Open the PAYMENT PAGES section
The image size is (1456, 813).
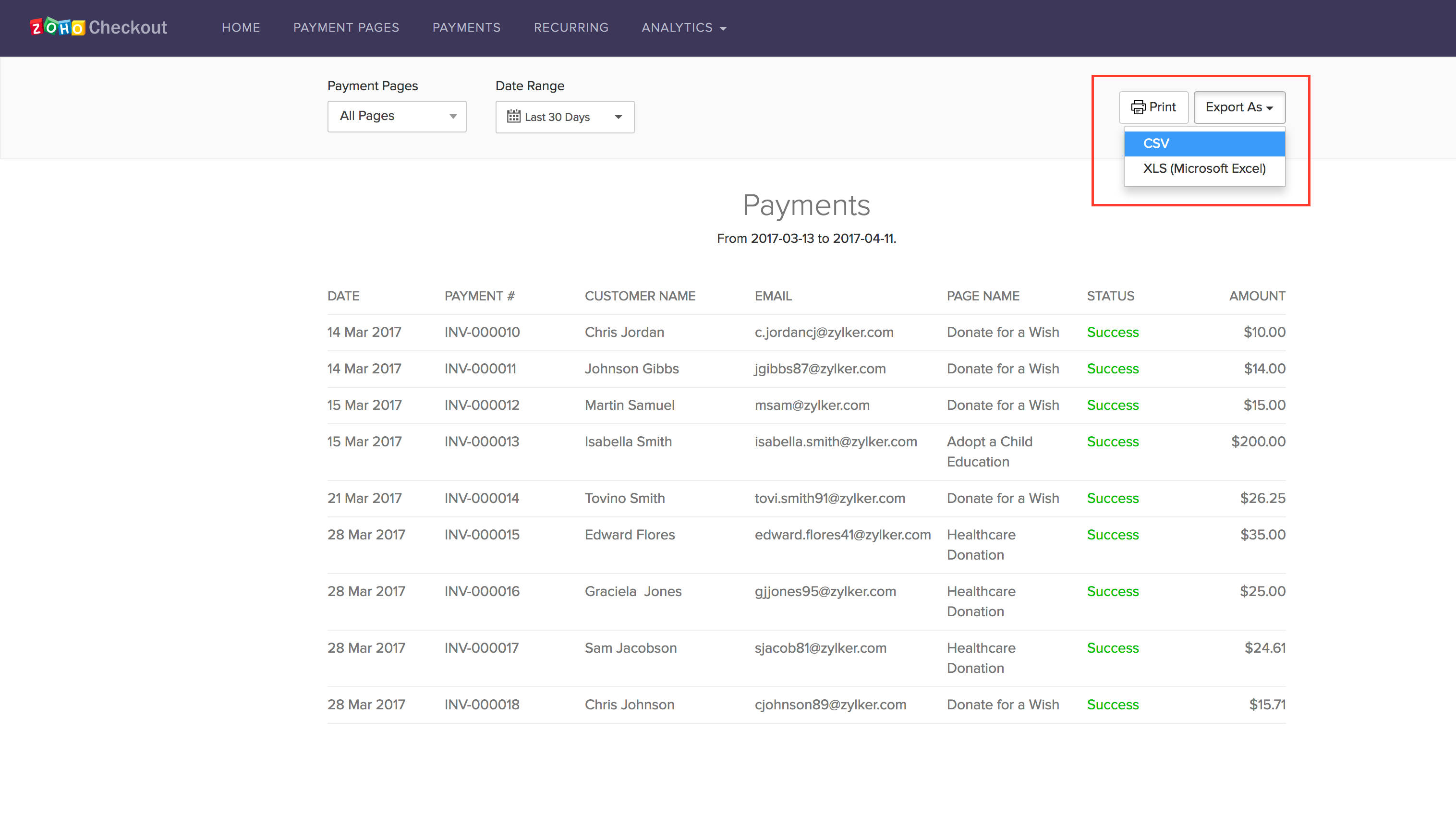[x=346, y=27]
